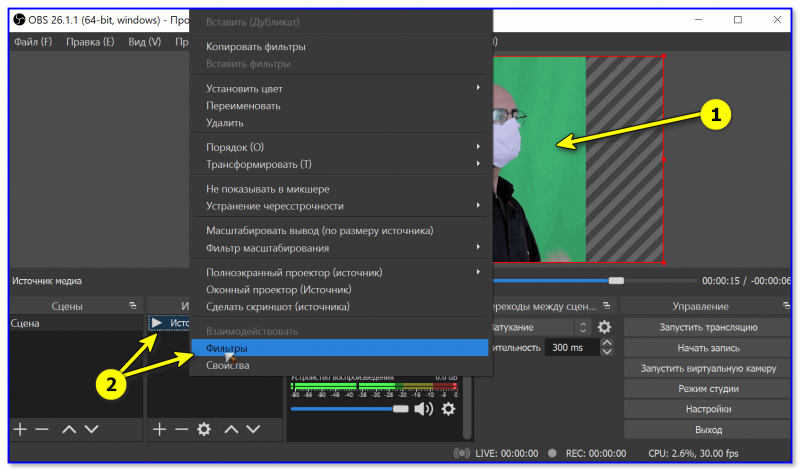Click the 00:00:15 elapsed time label
This screenshot has width=800, height=471.
click(720, 281)
